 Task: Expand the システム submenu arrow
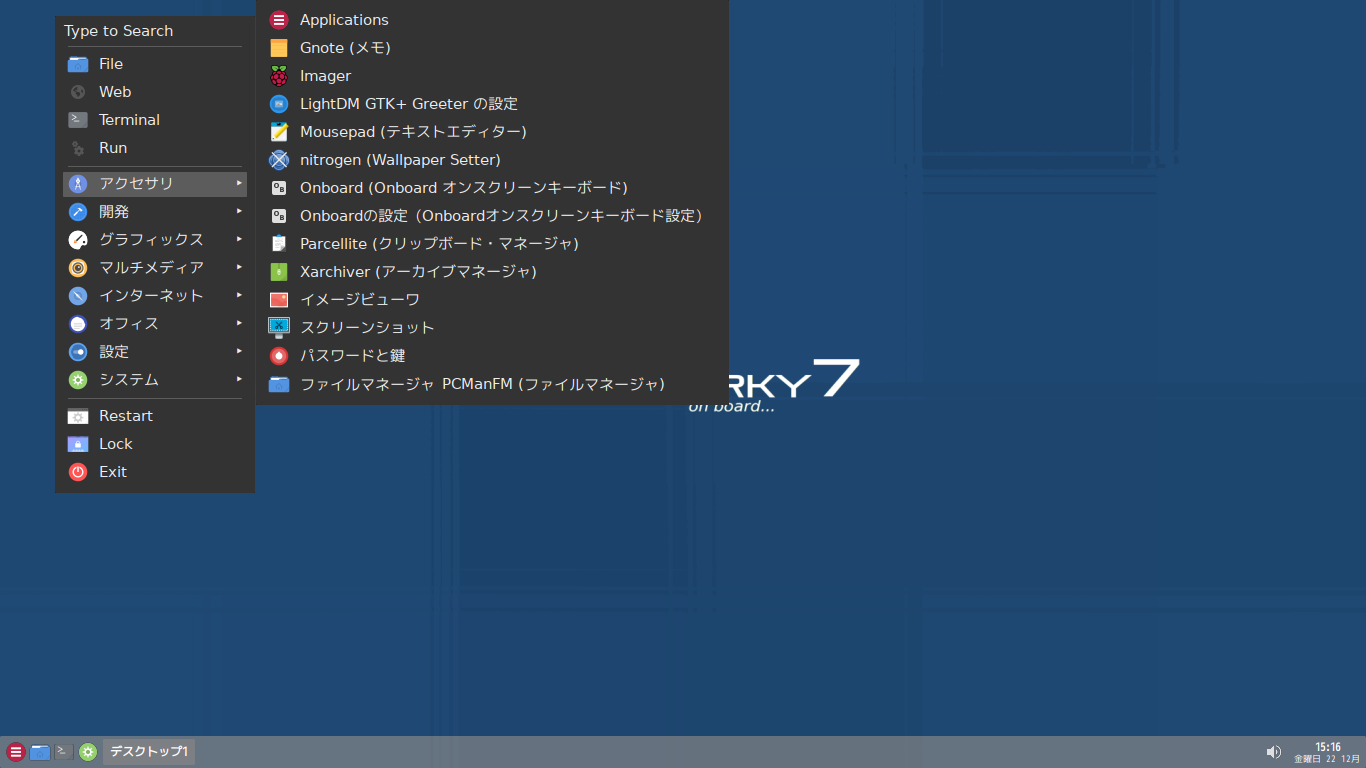click(239, 379)
